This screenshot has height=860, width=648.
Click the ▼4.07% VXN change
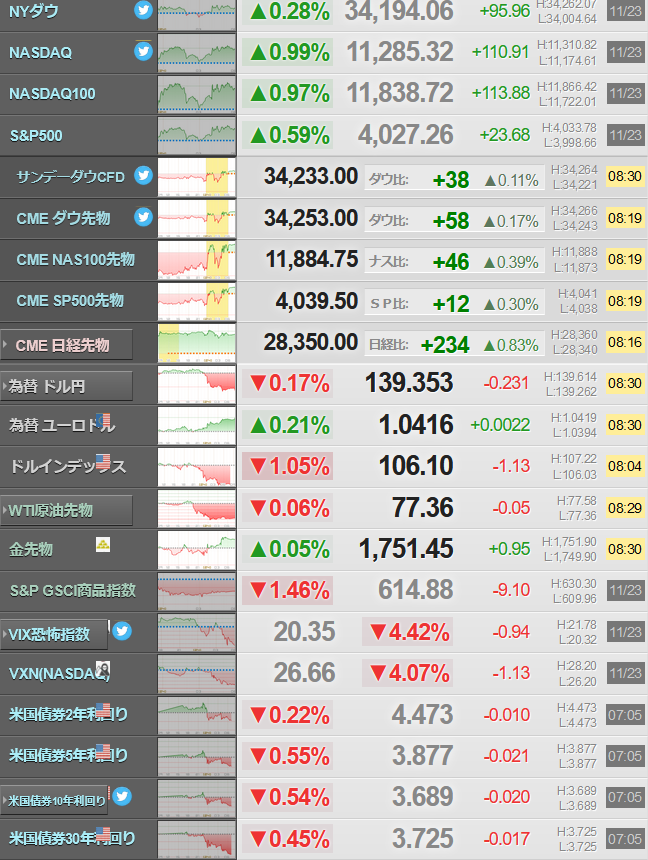point(409,673)
